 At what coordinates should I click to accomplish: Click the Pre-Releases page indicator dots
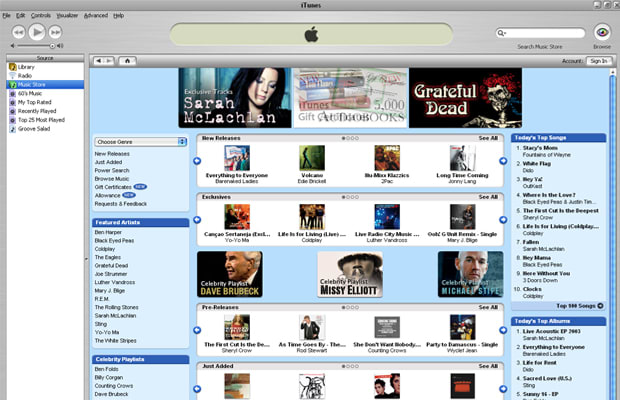click(x=350, y=307)
